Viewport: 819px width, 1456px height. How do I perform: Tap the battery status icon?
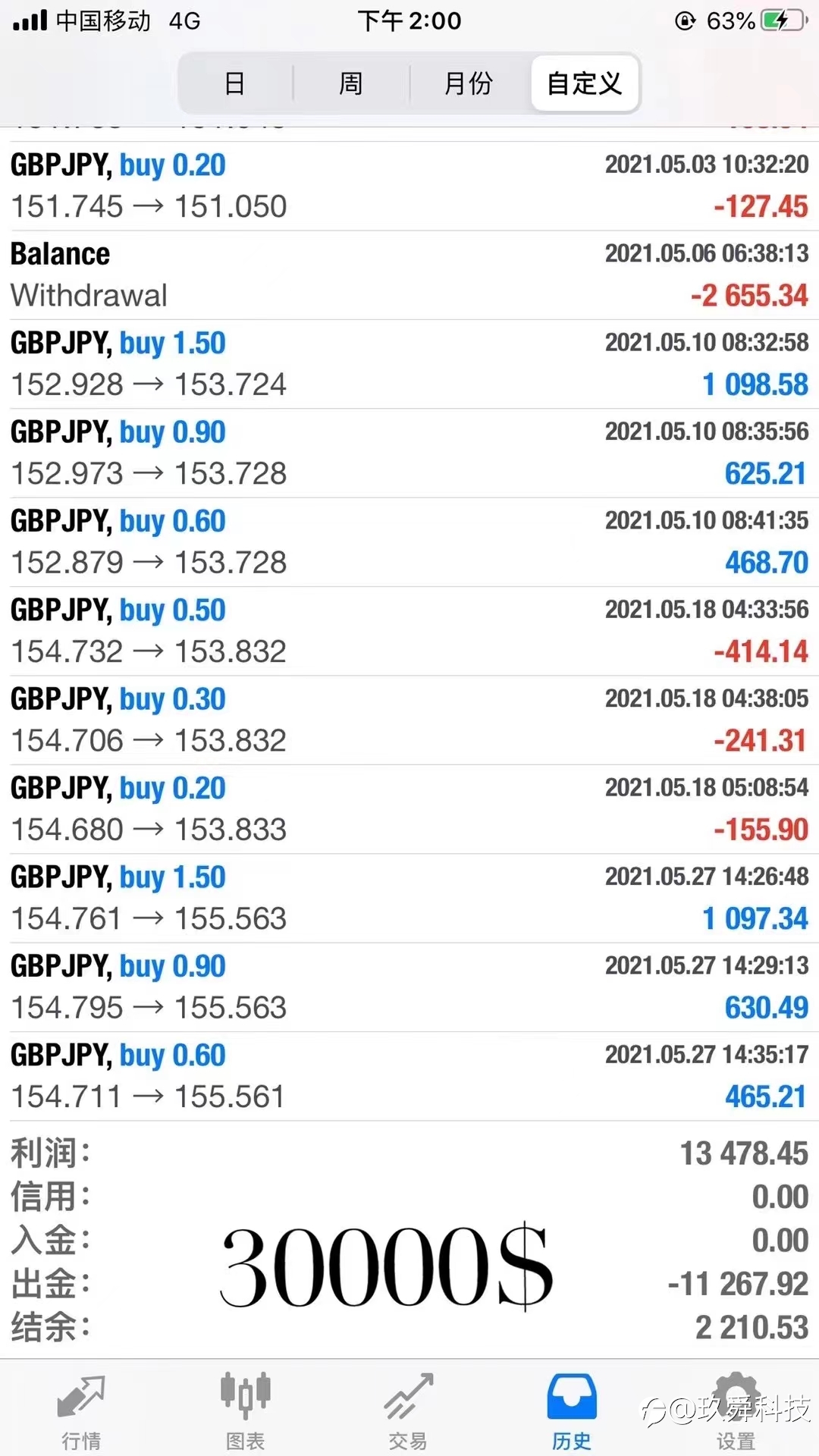[x=783, y=20]
